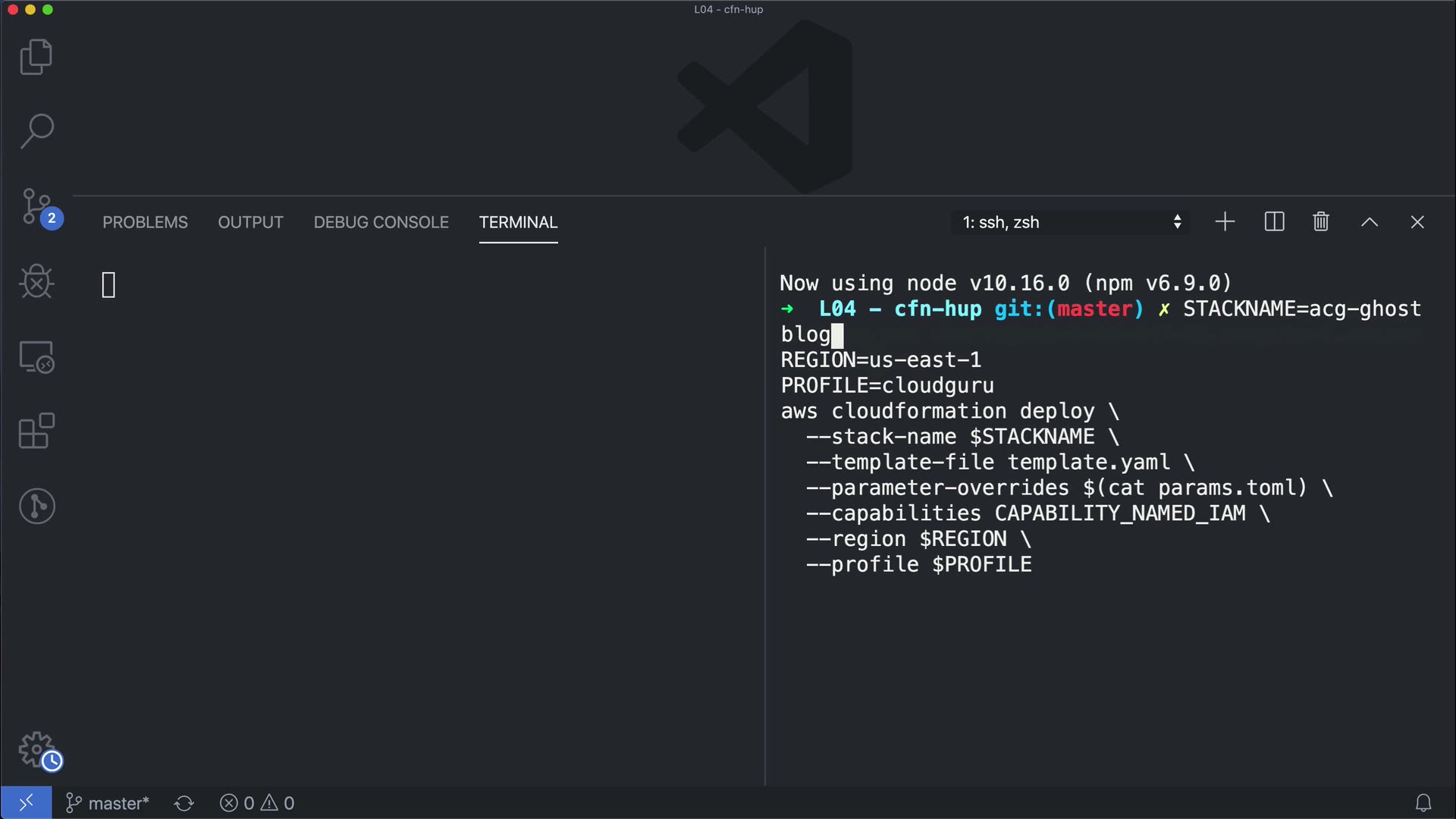This screenshot has height=819, width=1456.
Task: Open the Search view in activity bar
Action: (36, 131)
